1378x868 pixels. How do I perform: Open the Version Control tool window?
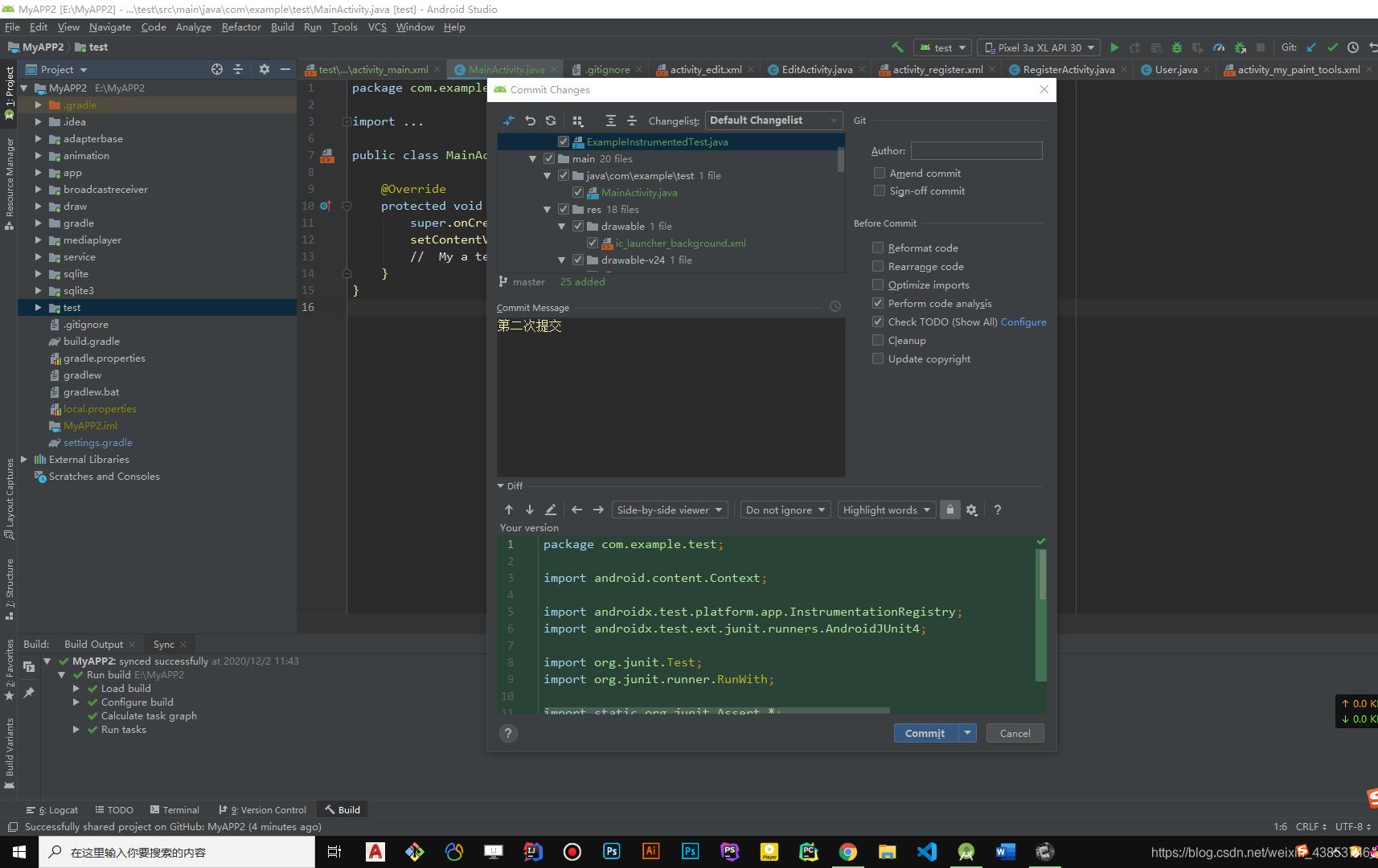[x=263, y=809]
